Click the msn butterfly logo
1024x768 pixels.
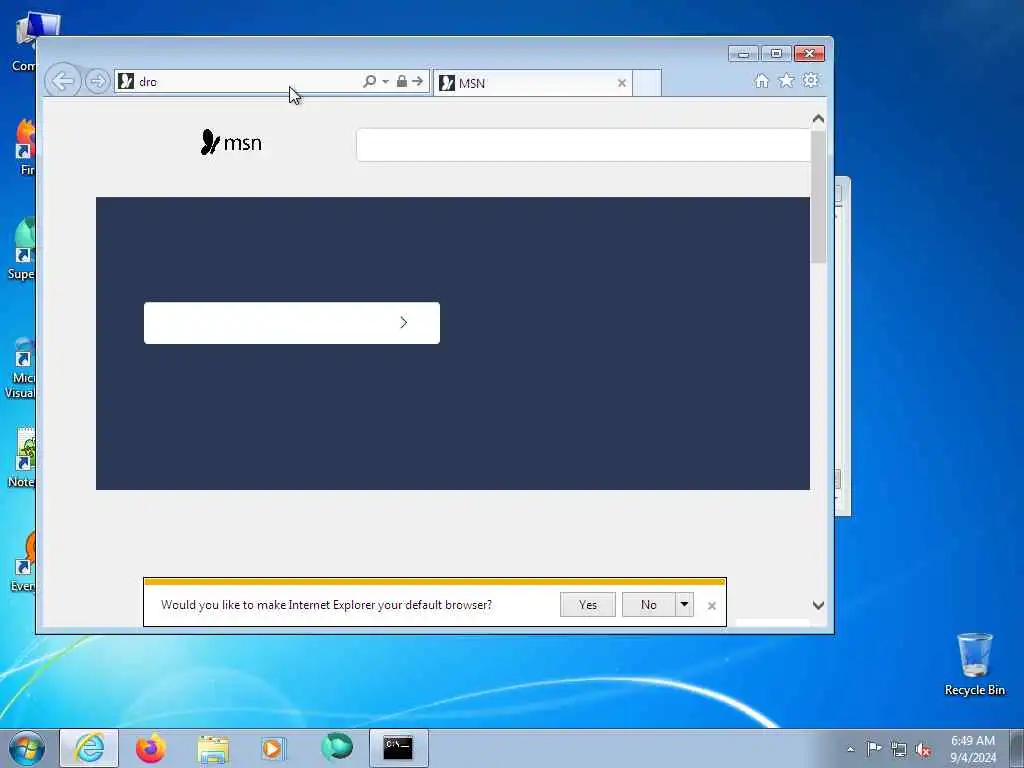231,142
